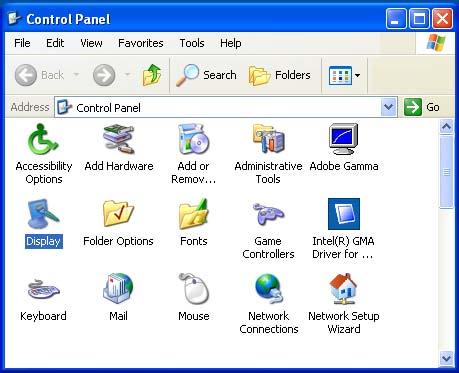Click the 'Add Hardware' label text
Image resolution: width=459 pixels, height=373 pixels.
(119, 166)
